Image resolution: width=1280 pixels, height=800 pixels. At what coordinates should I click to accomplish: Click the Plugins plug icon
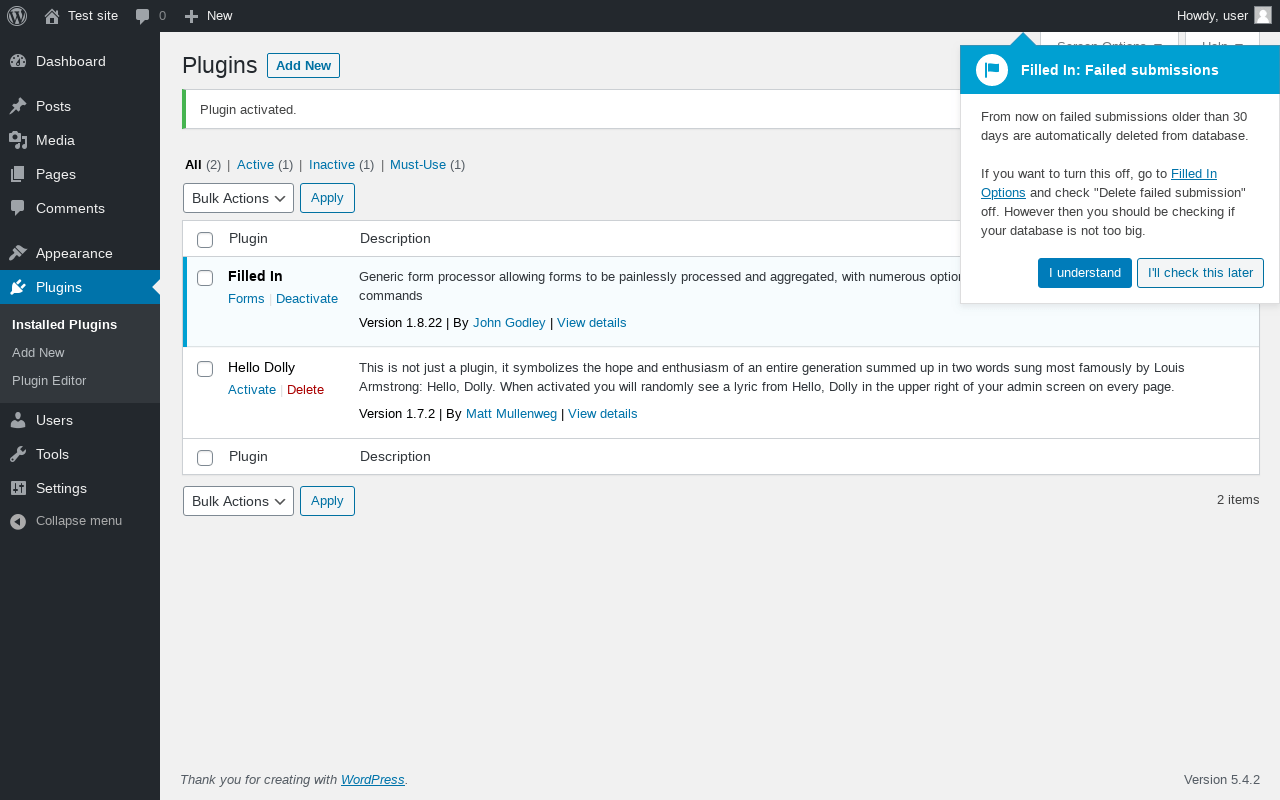[18, 287]
